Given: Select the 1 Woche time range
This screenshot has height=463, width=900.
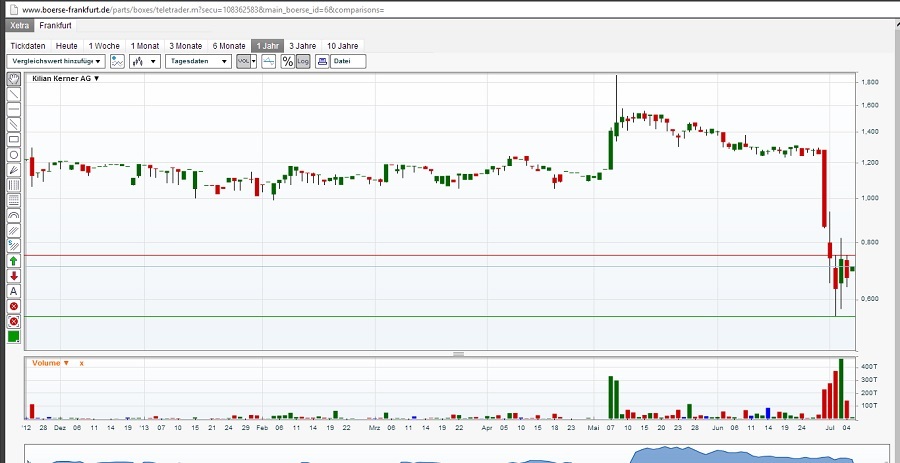Looking at the screenshot, I should [x=104, y=46].
